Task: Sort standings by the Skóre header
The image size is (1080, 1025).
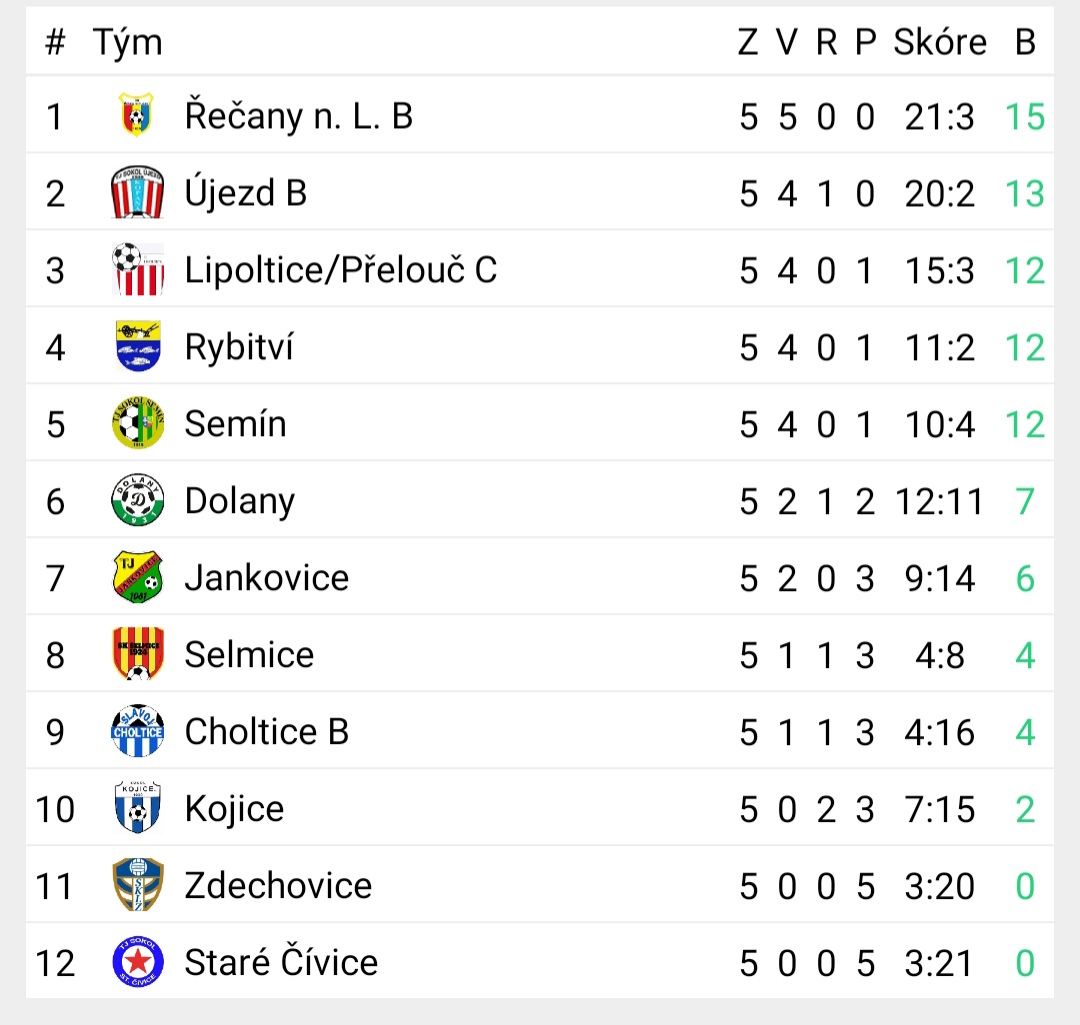Action: (939, 42)
